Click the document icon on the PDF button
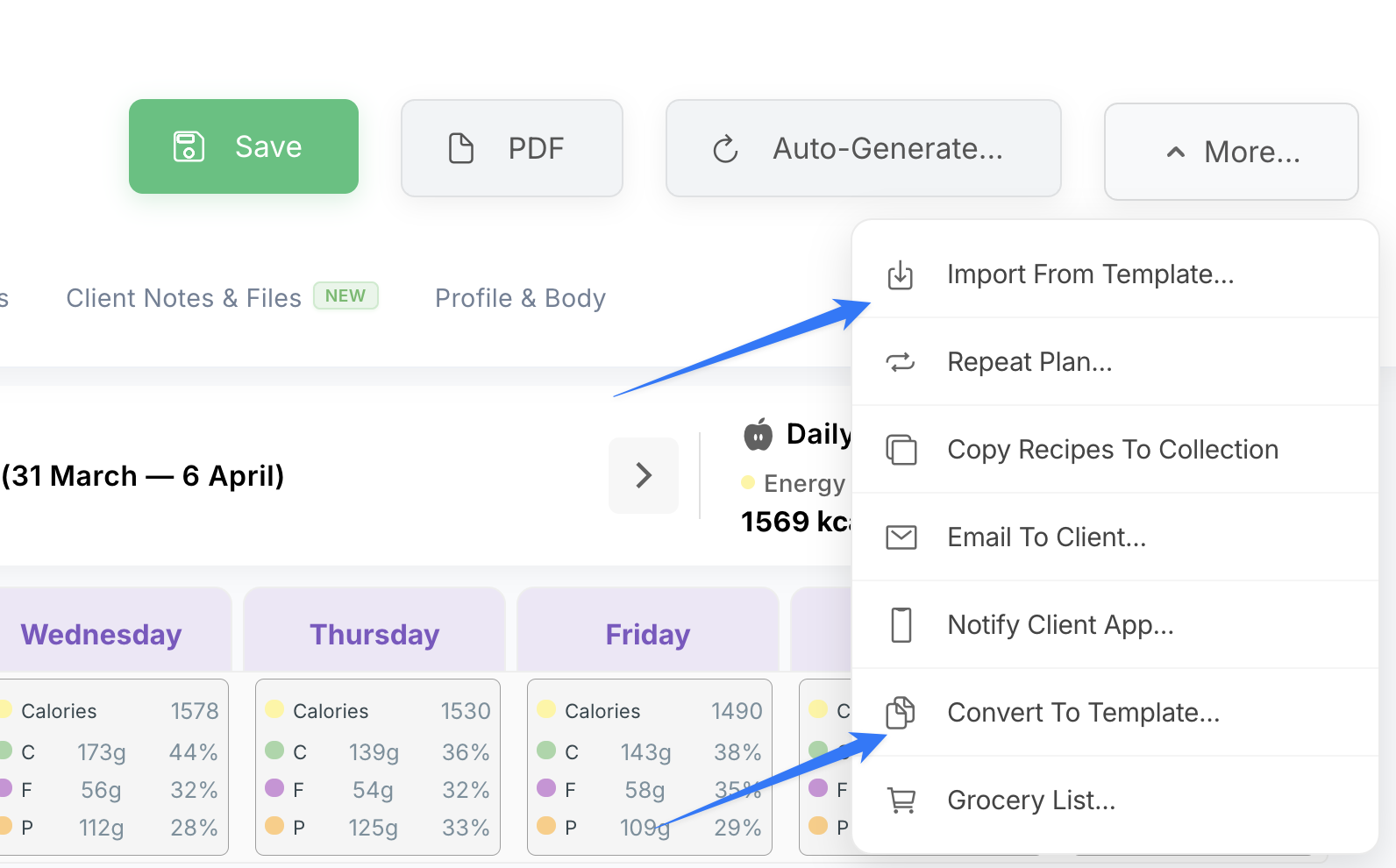The image size is (1396, 868). tap(461, 148)
